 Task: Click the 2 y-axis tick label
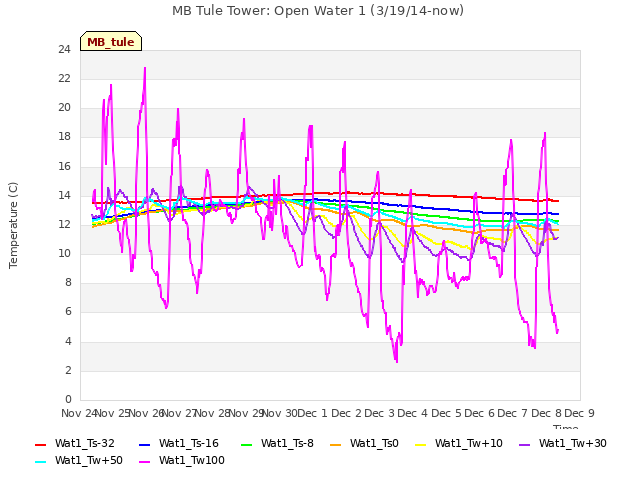[68, 371]
